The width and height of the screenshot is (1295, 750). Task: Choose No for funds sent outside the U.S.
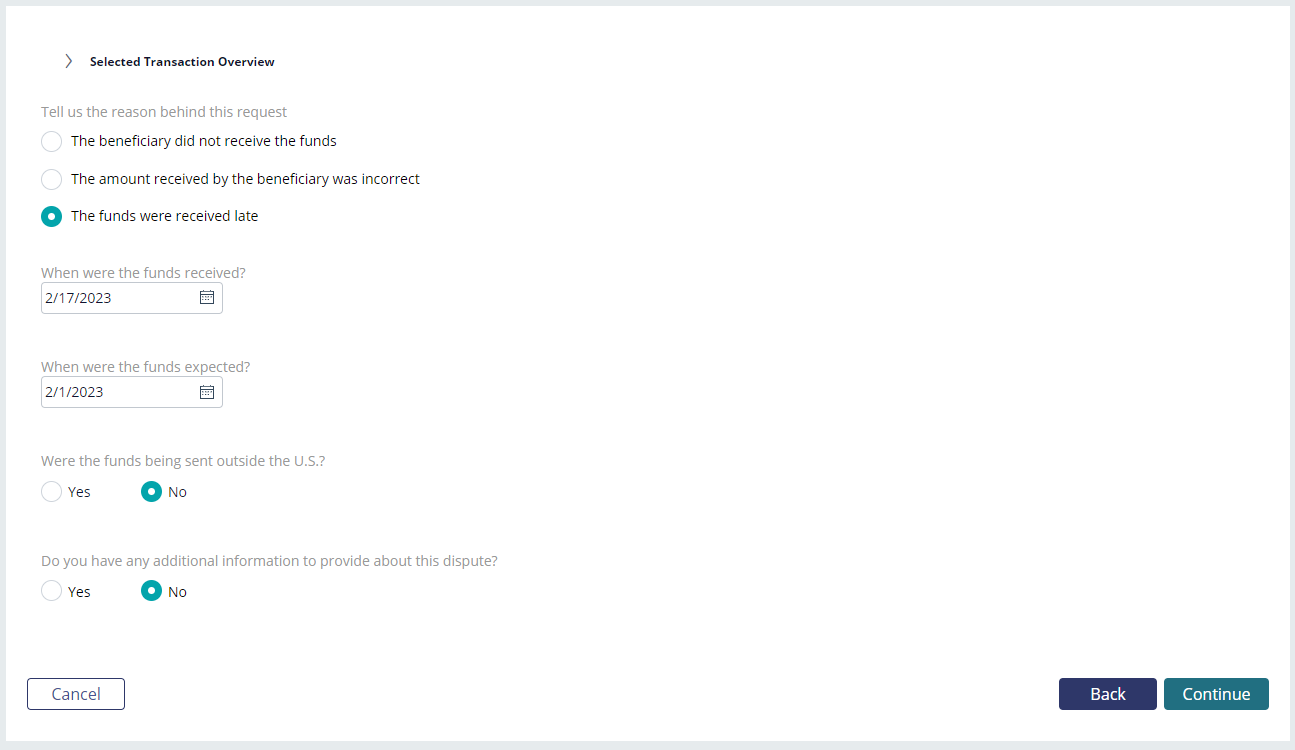[x=152, y=492]
